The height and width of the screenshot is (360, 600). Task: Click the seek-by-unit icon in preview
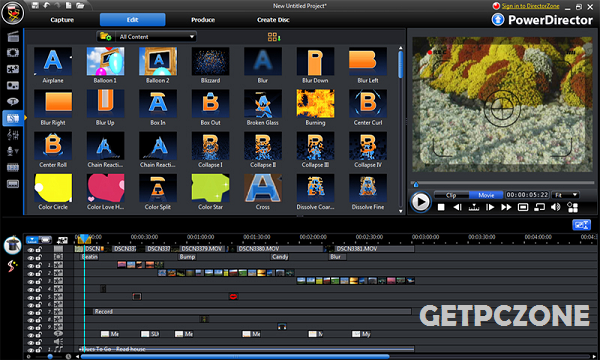click(x=474, y=207)
